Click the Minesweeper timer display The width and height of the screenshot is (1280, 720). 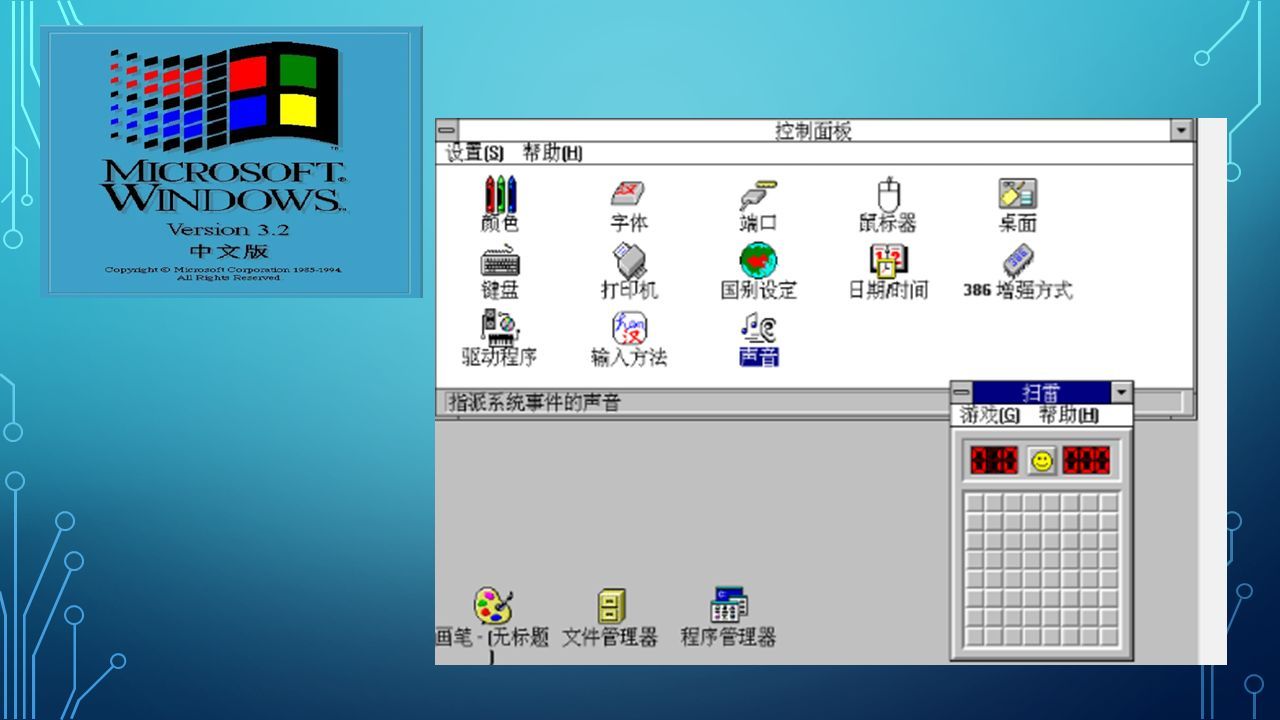1087,461
